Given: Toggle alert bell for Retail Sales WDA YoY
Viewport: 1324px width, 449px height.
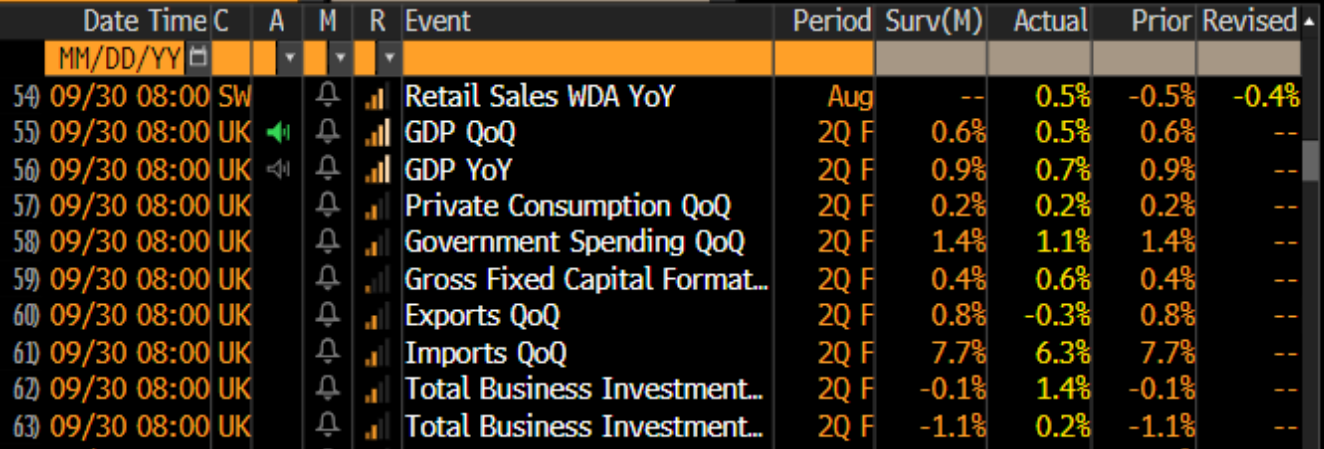Looking at the screenshot, I should [x=327, y=96].
